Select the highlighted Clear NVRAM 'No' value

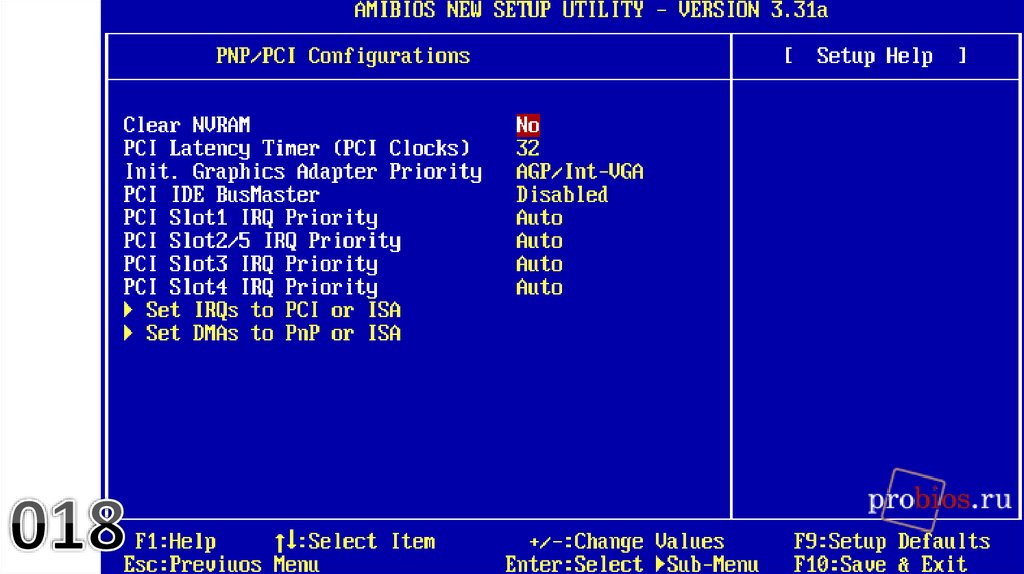pyautogui.click(x=527, y=125)
